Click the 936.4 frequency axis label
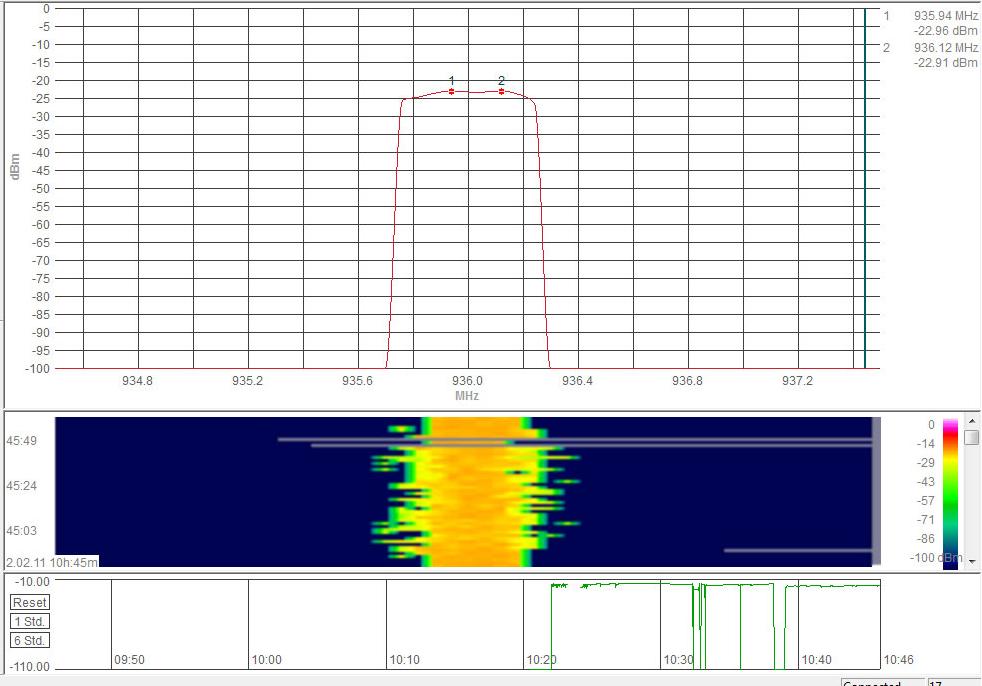The height and width of the screenshot is (686, 982). [577, 381]
